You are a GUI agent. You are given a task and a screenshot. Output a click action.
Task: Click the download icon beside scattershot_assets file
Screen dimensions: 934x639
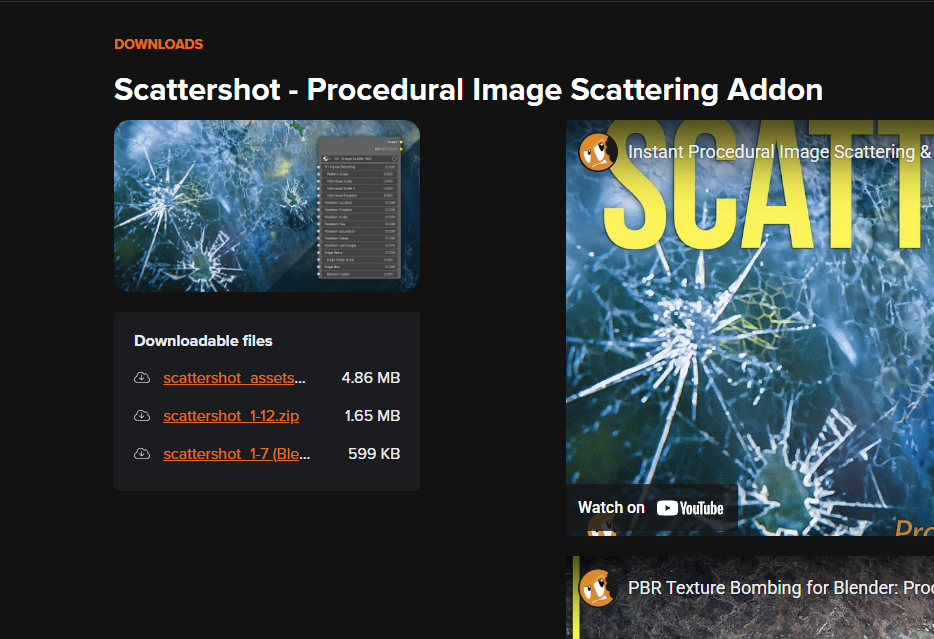[142, 378]
